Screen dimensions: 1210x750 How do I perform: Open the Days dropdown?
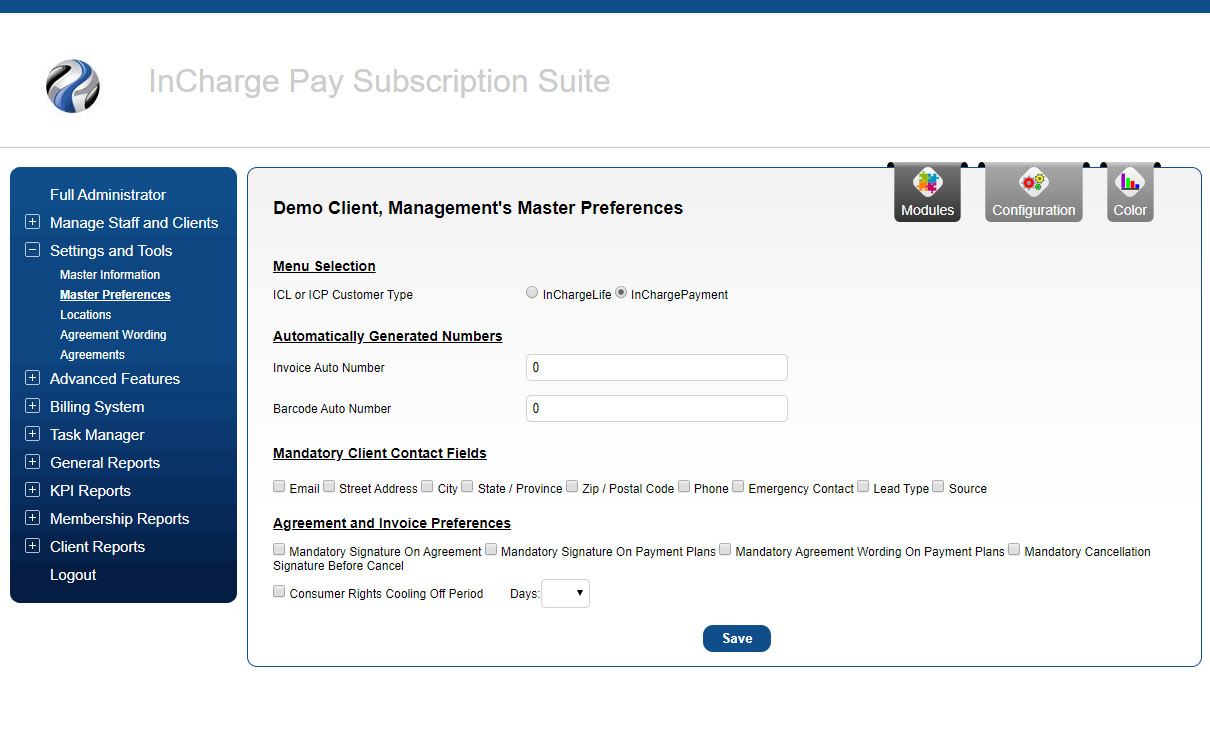(565, 594)
